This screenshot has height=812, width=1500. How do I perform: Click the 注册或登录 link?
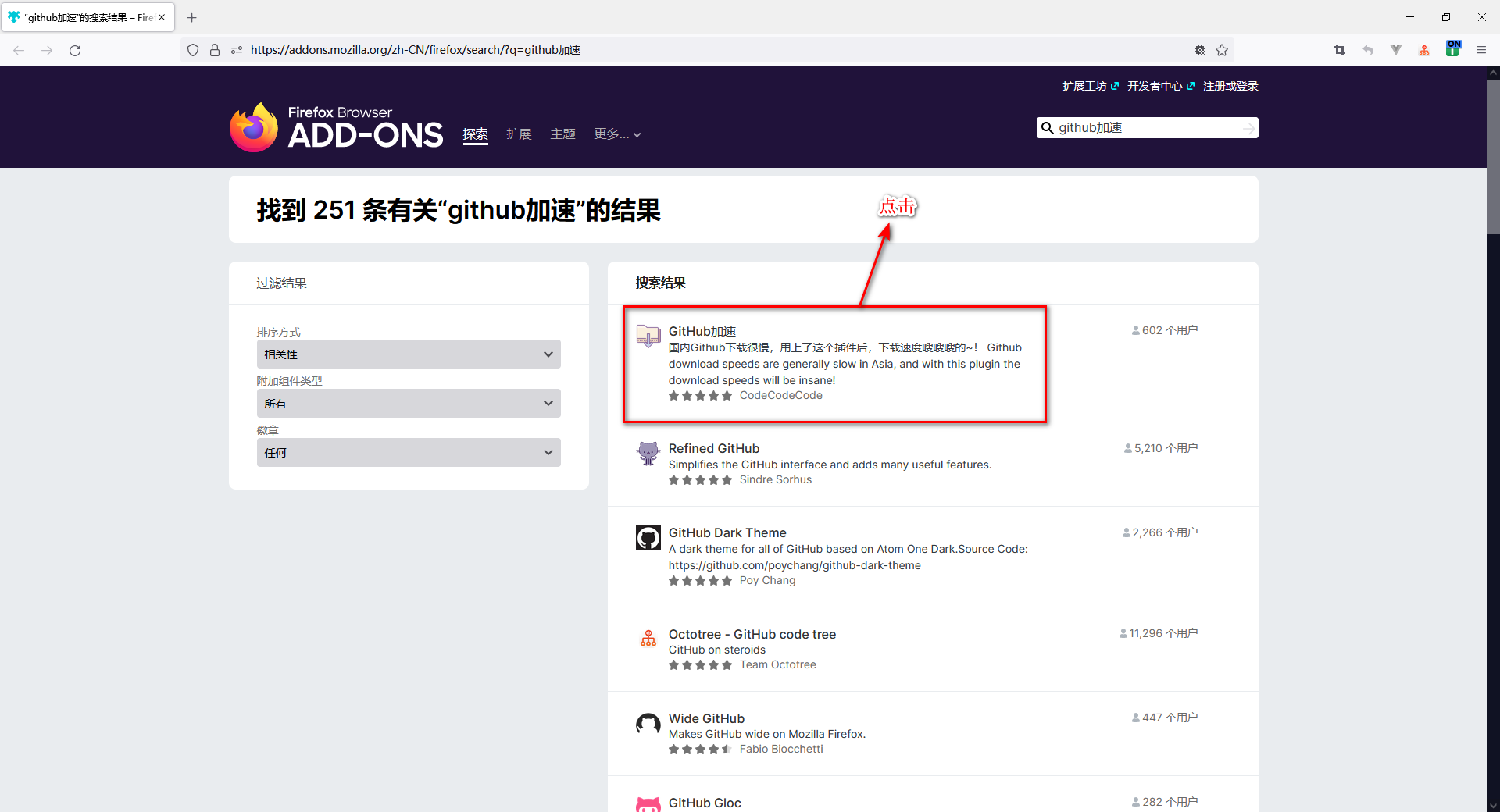tap(1230, 86)
